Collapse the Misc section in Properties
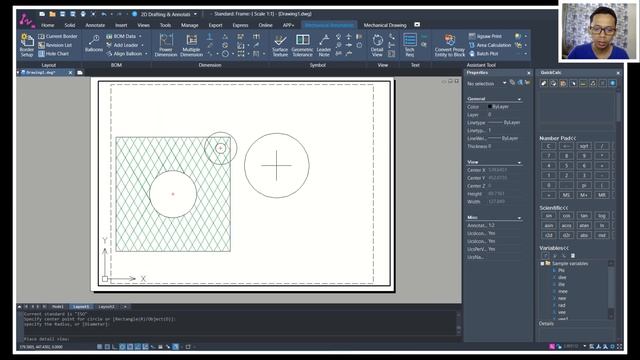Image resolution: width=640 pixels, height=360 pixels. point(519,218)
